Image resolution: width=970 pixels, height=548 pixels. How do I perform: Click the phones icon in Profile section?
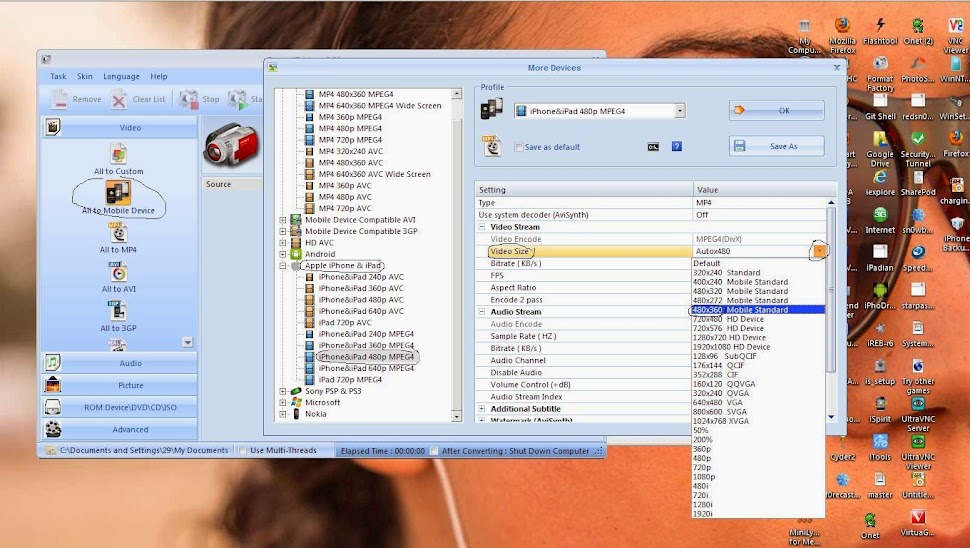coord(492,109)
